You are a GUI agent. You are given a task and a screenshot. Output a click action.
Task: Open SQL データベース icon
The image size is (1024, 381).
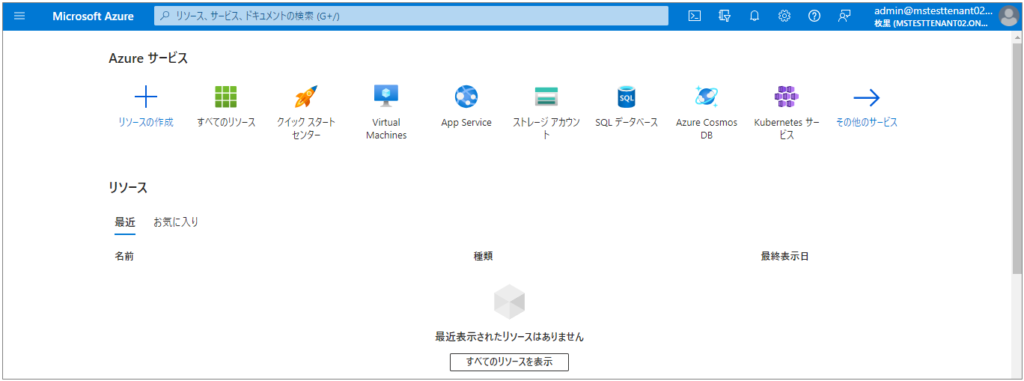(x=626, y=97)
